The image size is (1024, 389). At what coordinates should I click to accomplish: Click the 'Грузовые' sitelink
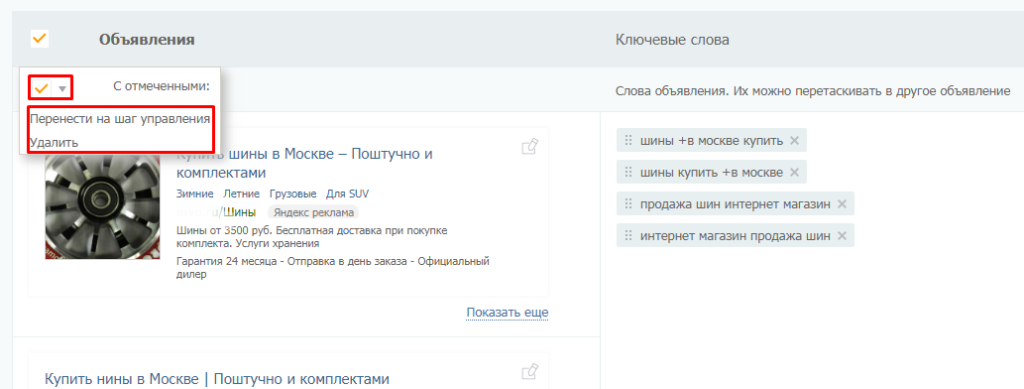(x=293, y=194)
